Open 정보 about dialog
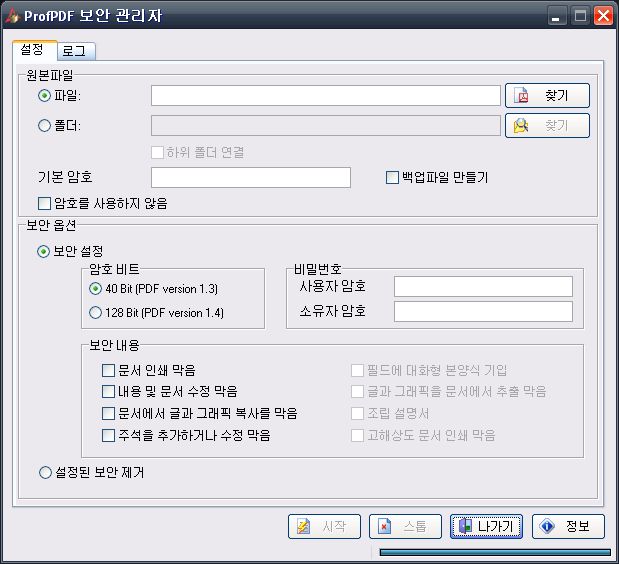The image size is (619, 564). coord(568,527)
